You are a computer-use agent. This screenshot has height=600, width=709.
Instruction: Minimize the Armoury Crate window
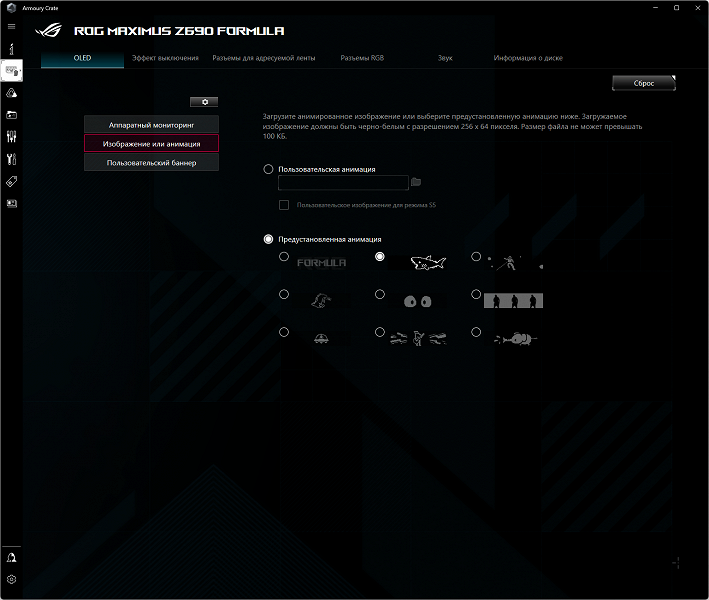(655, 8)
